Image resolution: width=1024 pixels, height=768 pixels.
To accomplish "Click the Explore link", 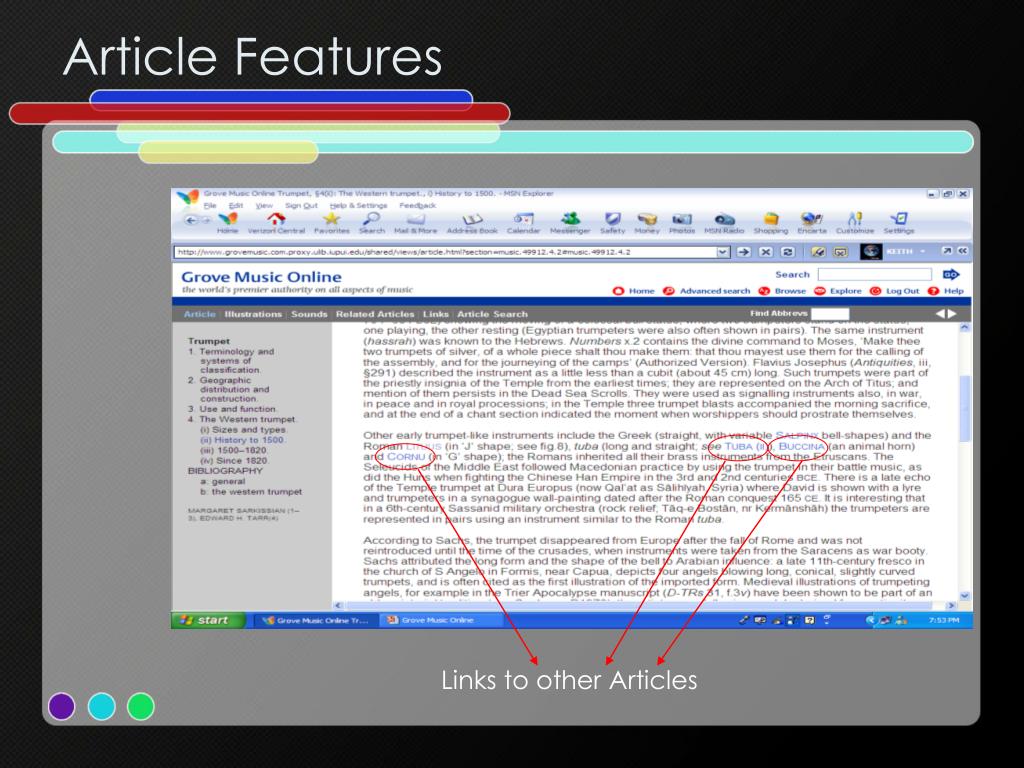I will pyautogui.click(x=846, y=291).
